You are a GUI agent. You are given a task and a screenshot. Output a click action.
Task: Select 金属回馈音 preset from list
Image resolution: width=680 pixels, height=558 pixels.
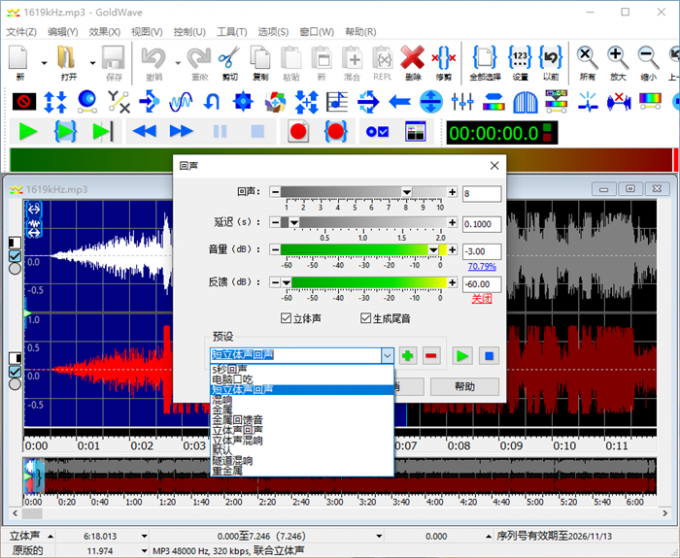302,420
